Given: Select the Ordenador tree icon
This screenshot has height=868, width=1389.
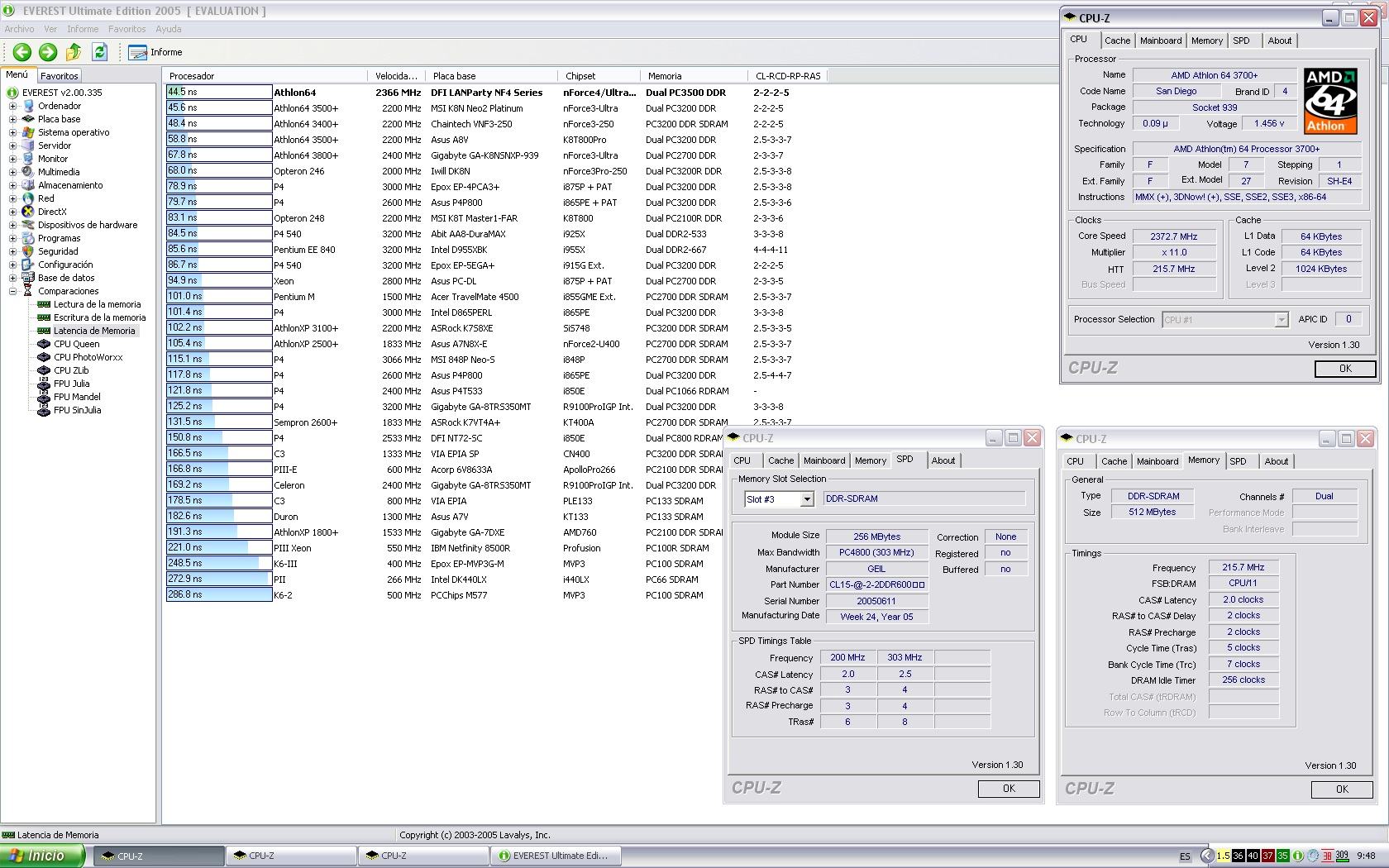Looking at the screenshot, I should (28, 106).
